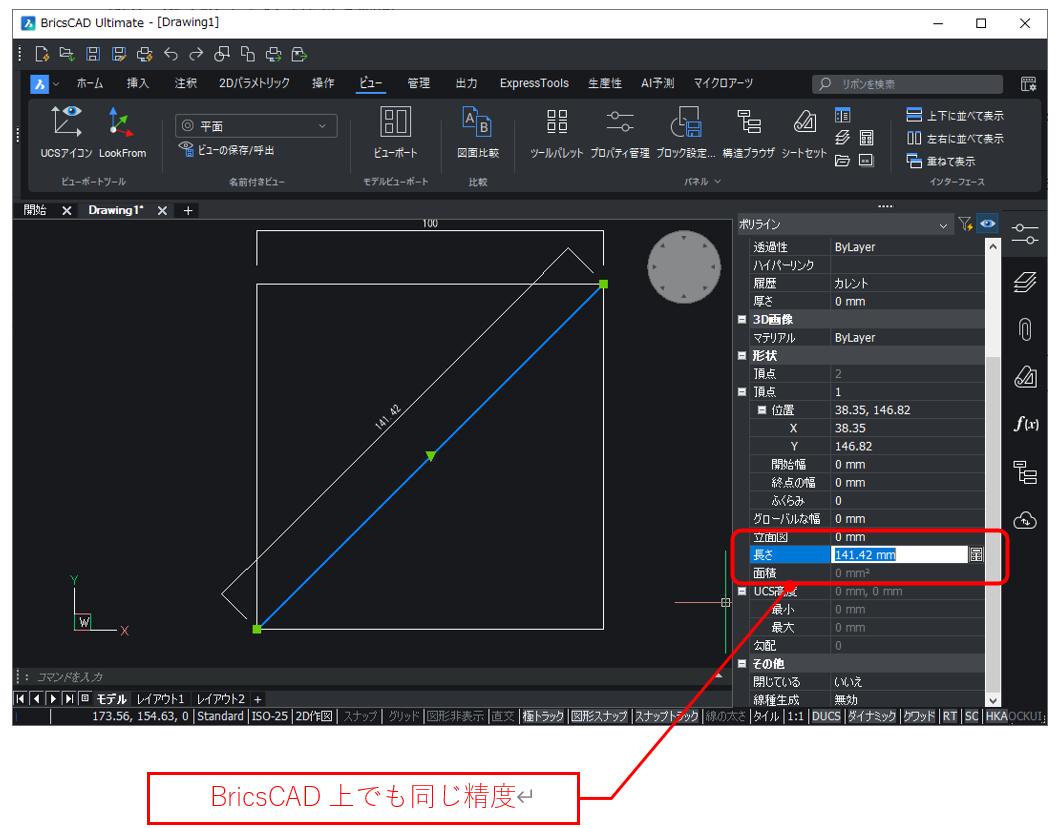1056x828 pixels.
Task: Switch to the 2Dパラメトリック ribbon tab
Action: coord(254,84)
